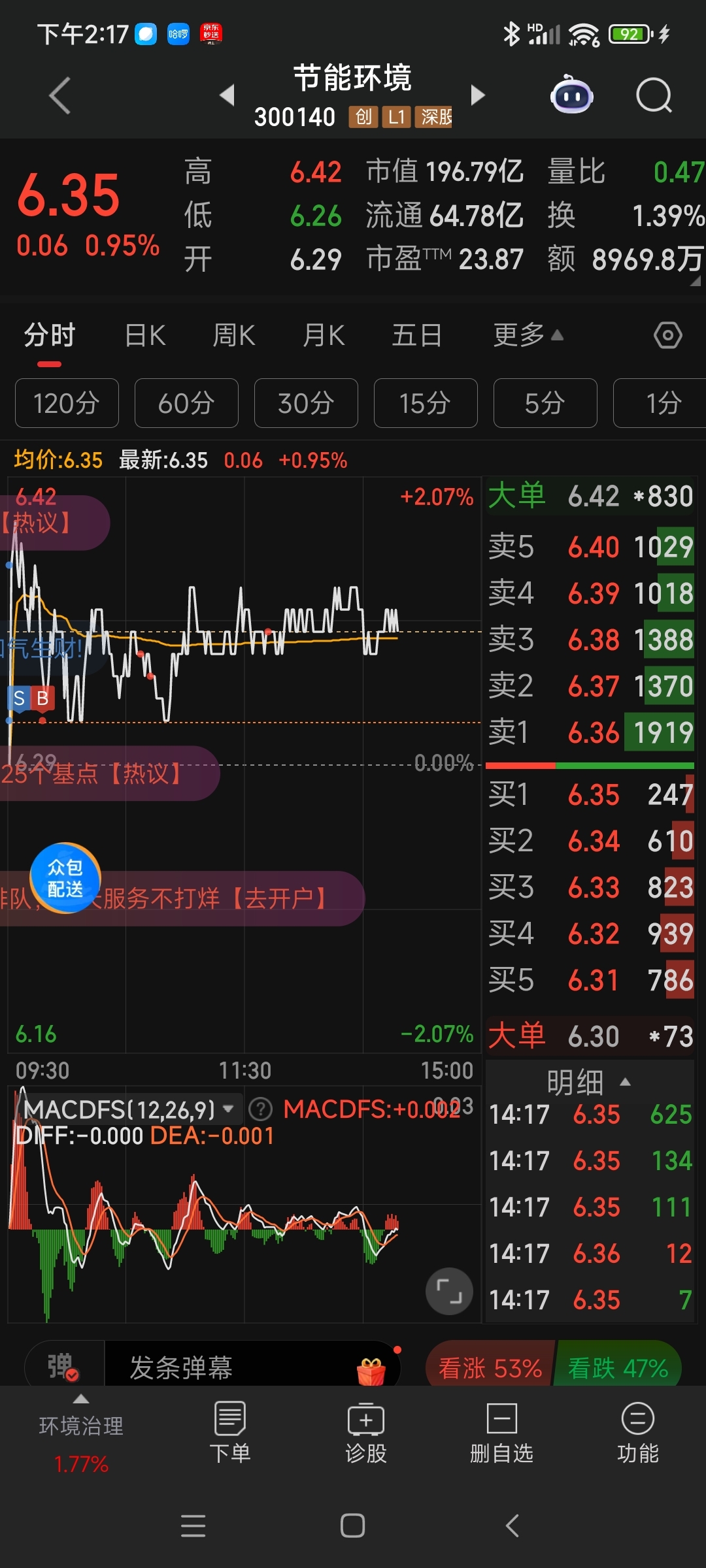Choose the 5分 interval
The height and width of the screenshot is (1568, 706).
coord(545,403)
